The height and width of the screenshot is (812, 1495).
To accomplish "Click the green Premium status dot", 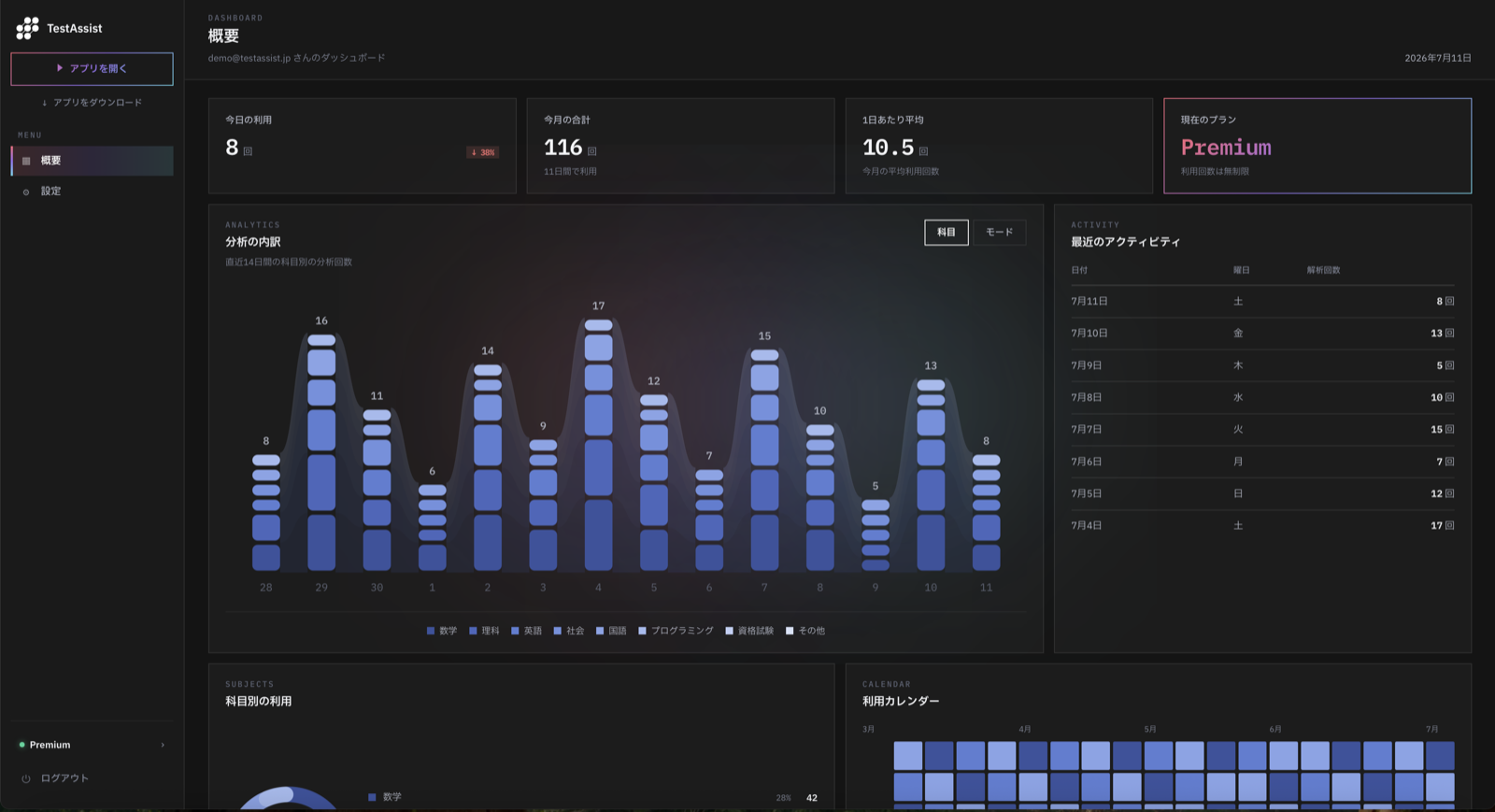I will click(x=21, y=745).
